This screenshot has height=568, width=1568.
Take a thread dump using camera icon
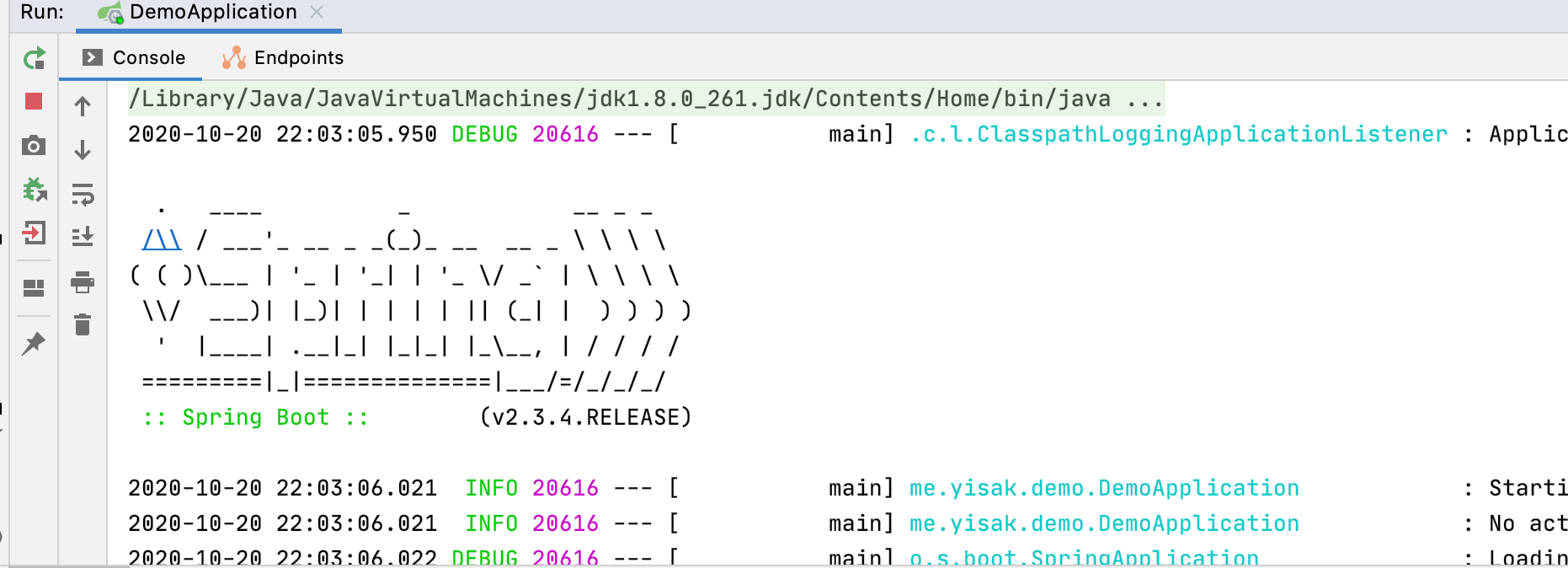tap(34, 145)
